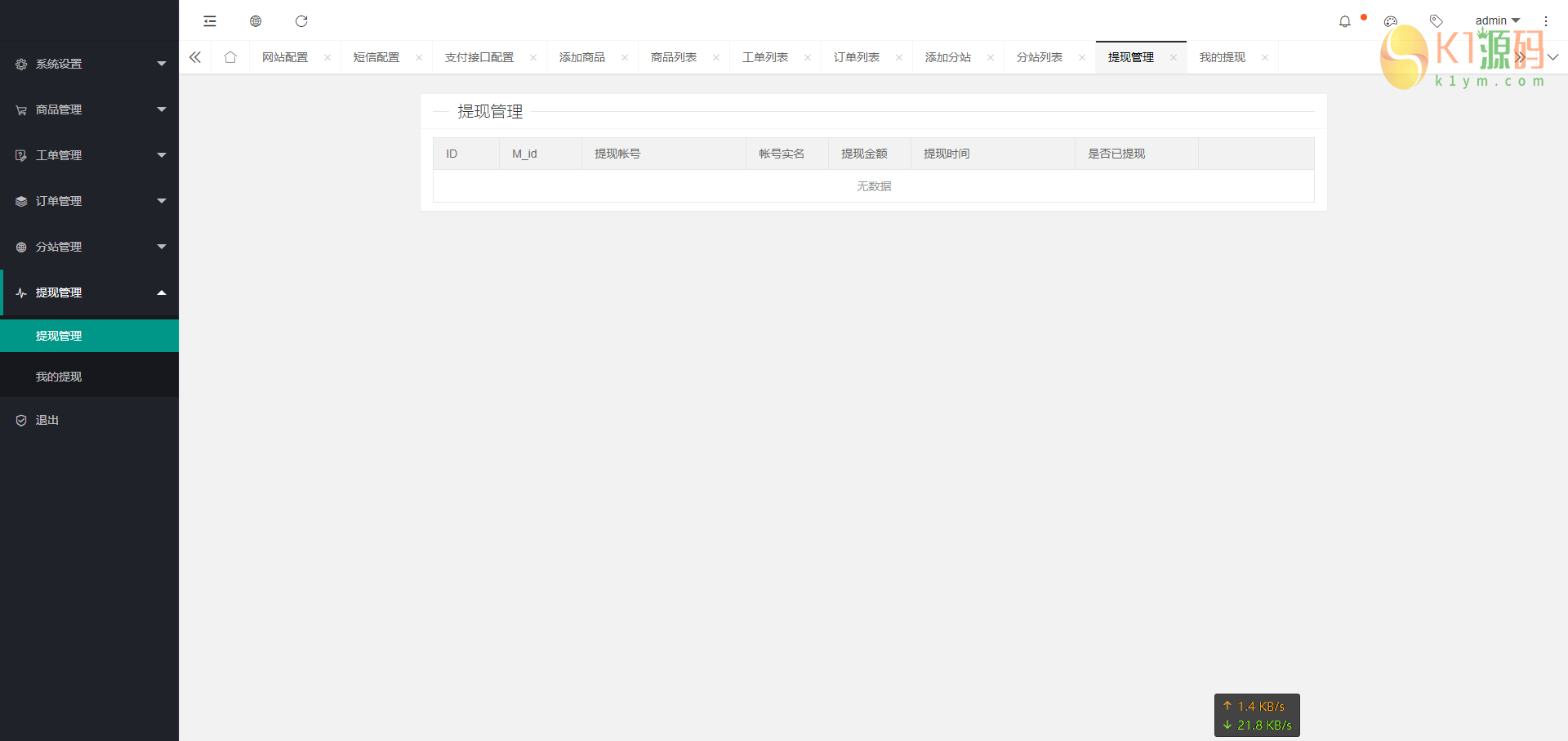Expand the 系统设置 menu arrow
1568x741 pixels.
click(162, 64)
